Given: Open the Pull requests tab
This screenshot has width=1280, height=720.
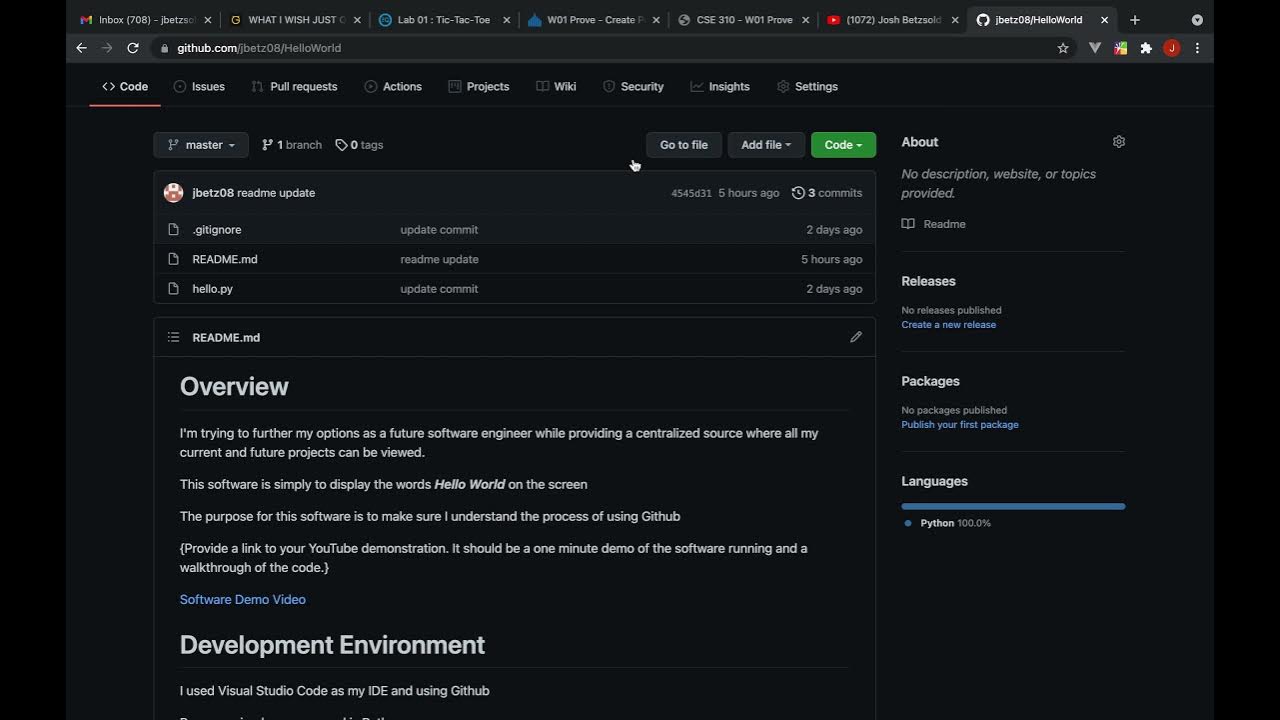Looking at the screenshot, I should pos(294,87).
